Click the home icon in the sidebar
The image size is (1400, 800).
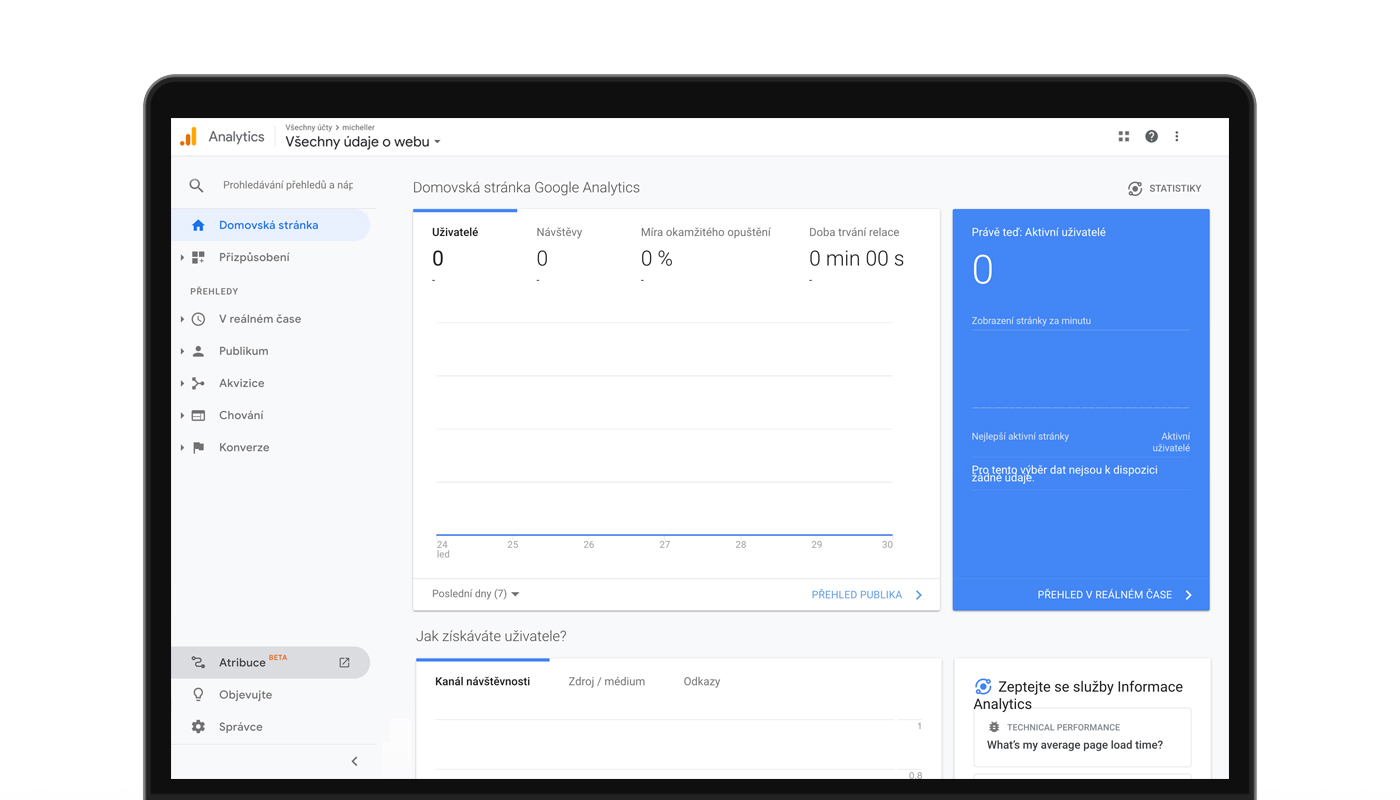click(x=198, y=225)
